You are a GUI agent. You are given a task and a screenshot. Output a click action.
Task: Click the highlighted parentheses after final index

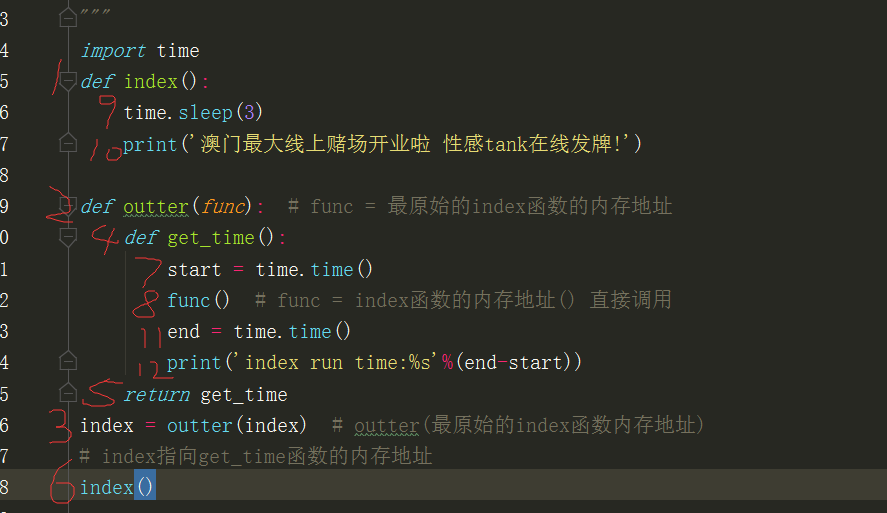(144, 487)
